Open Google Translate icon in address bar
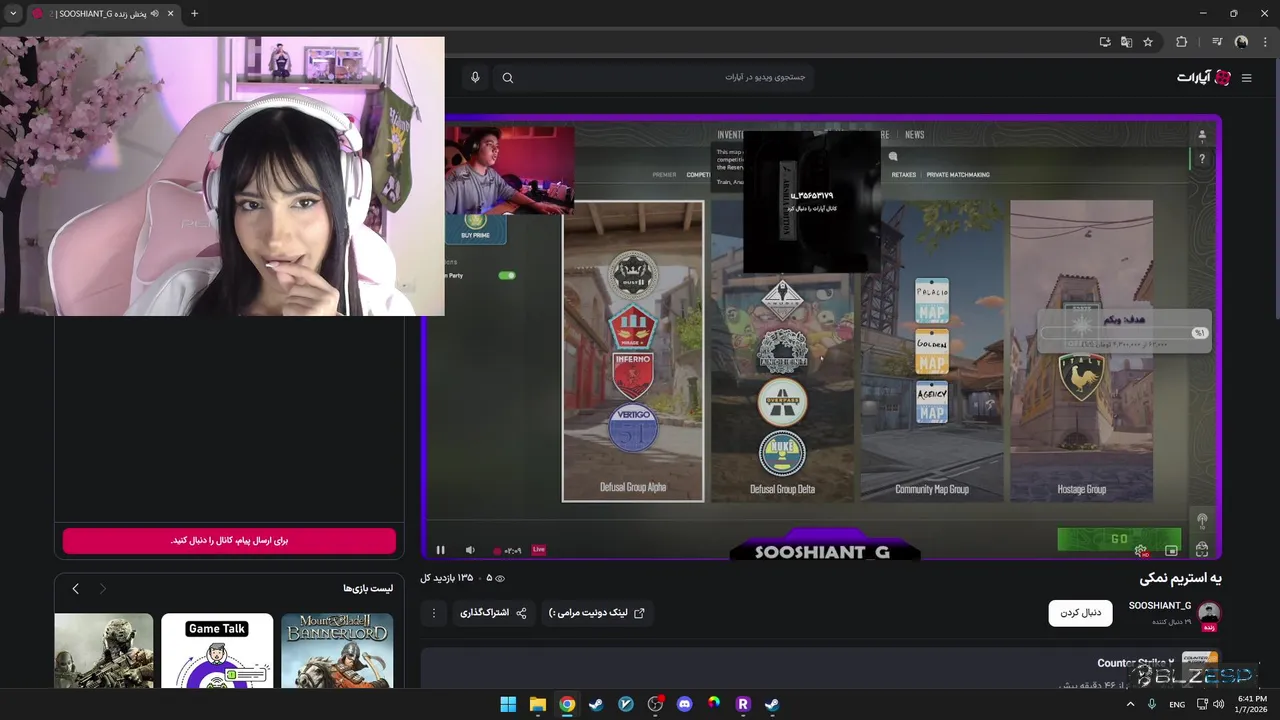The image size is (1280, 720). click(1126, 42)
